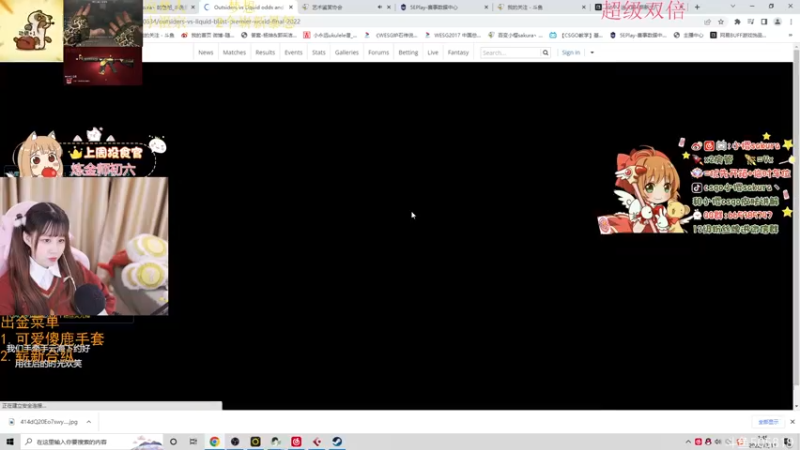
Task: Expand dropdown arrow next to Sign in
Action: (592, 53)
